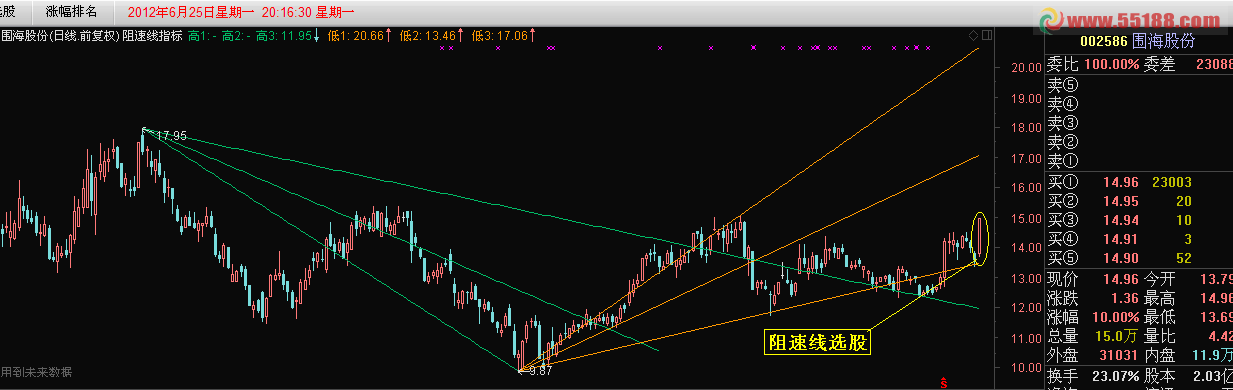Screen dimensions: 1233x390
Task: Click the yellow ellipse around the latest candle
Action: point(981,239)
